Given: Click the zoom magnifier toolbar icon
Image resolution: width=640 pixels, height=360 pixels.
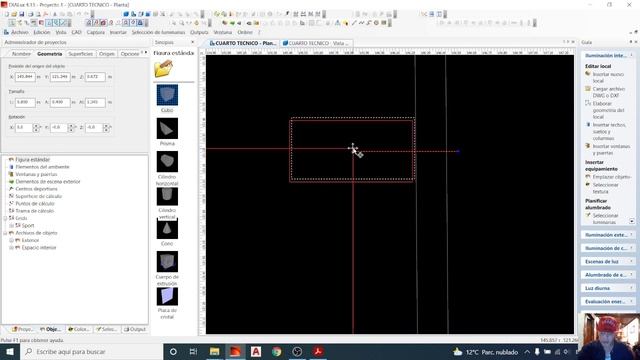Looking at the screenshot, I should [x=182, y=23].
